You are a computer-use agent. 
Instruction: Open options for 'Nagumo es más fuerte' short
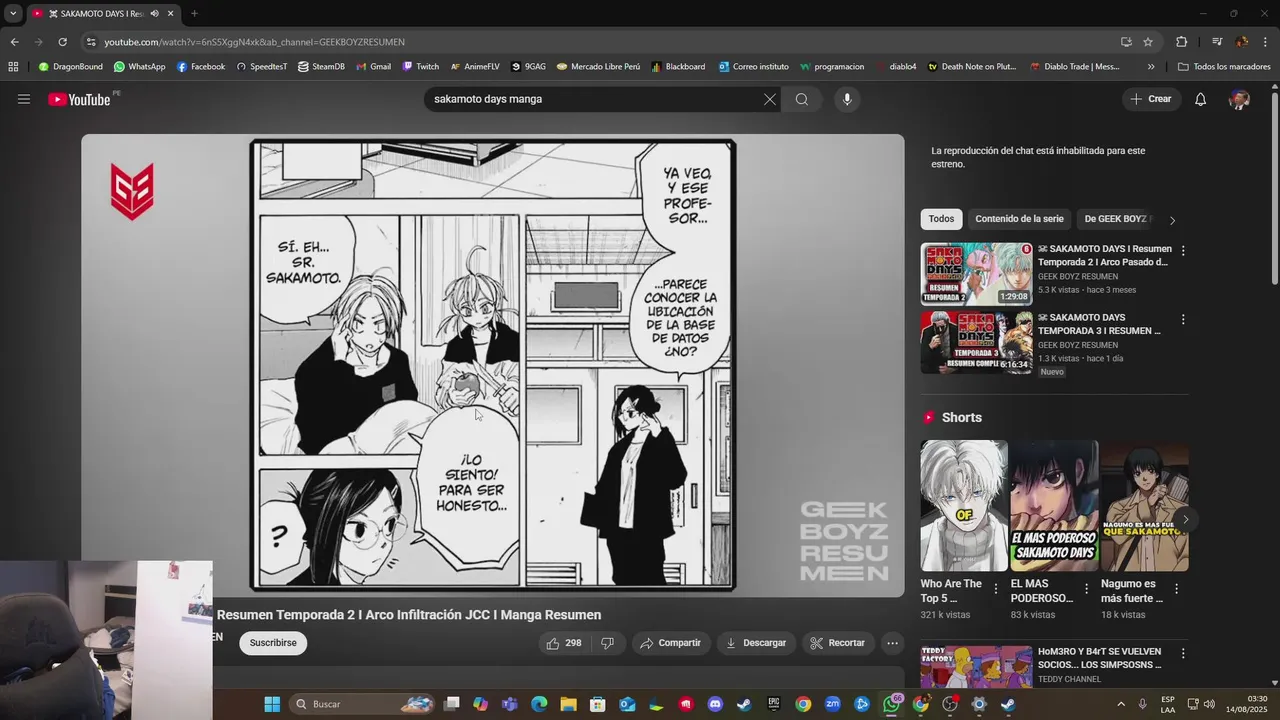pos(1176,589)
